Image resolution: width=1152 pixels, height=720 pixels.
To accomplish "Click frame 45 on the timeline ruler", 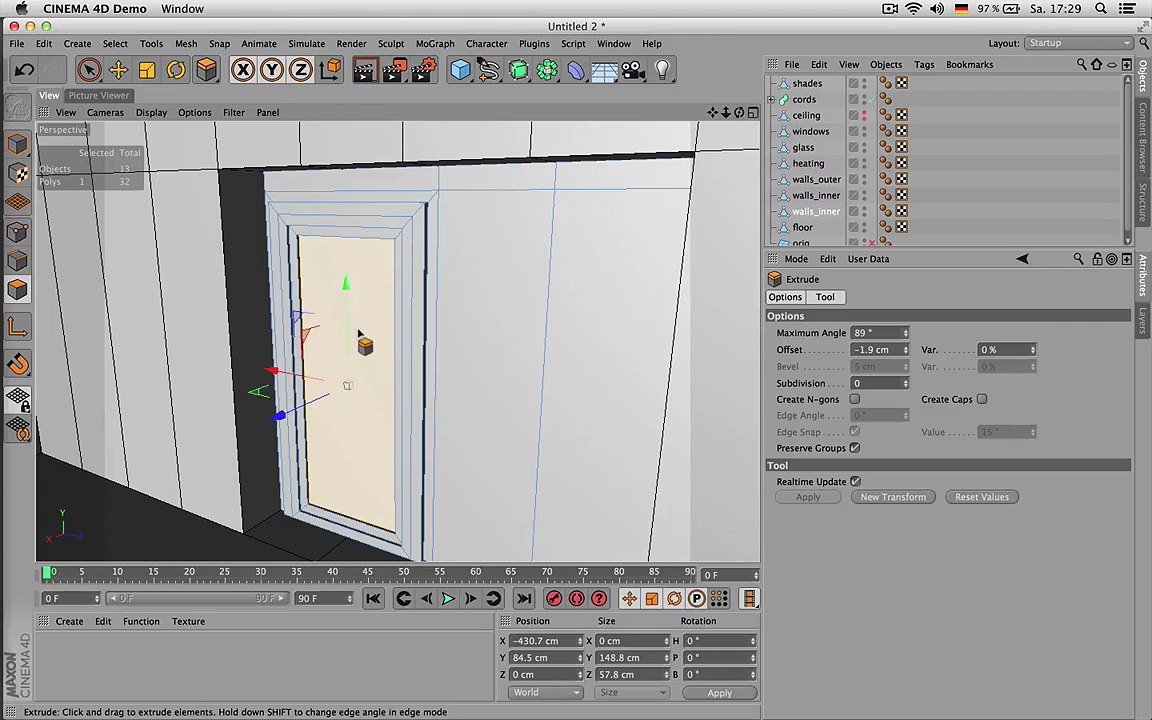I will coord(367,573).
